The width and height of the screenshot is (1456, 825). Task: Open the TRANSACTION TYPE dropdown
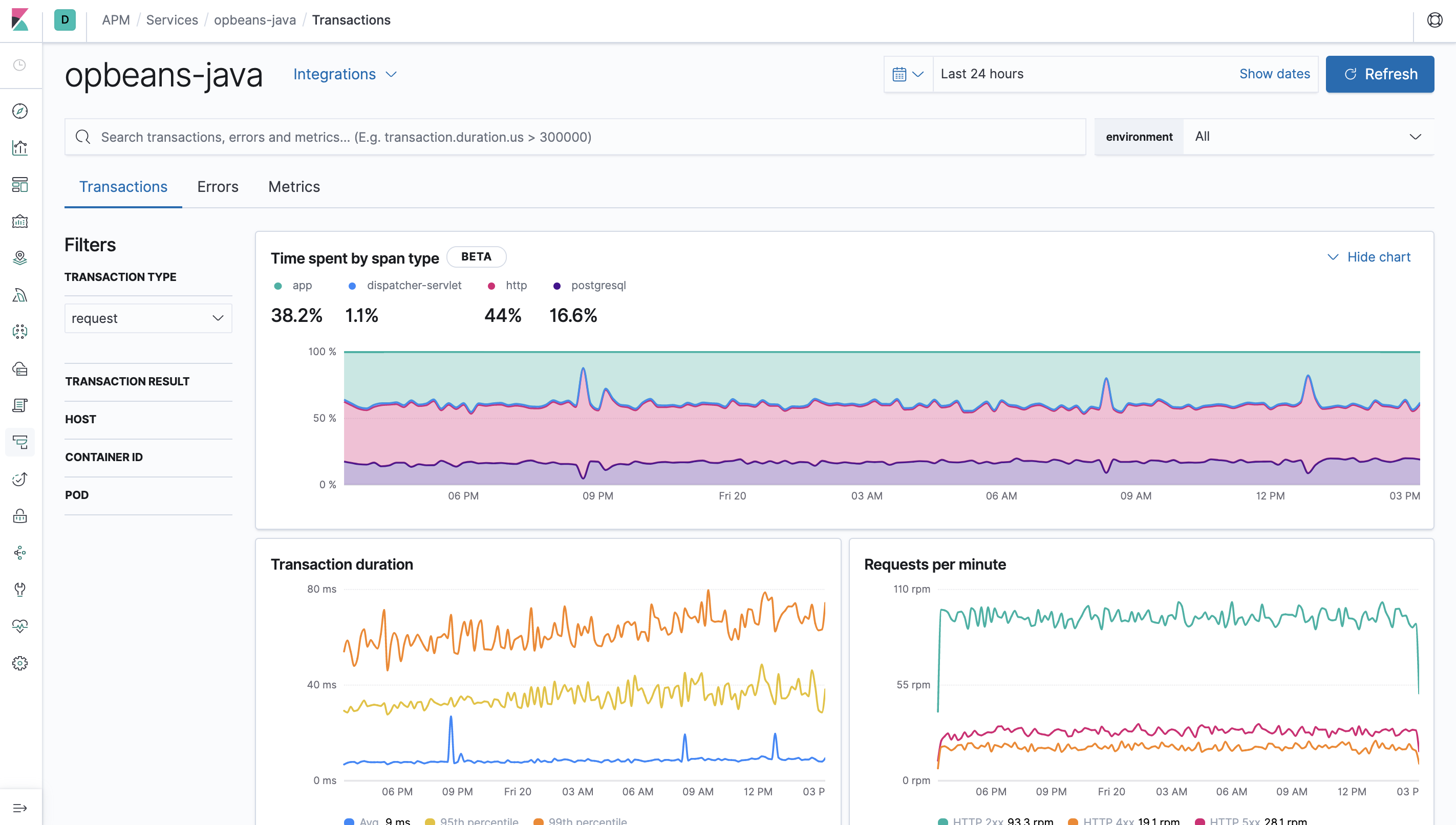coord(147,318)
